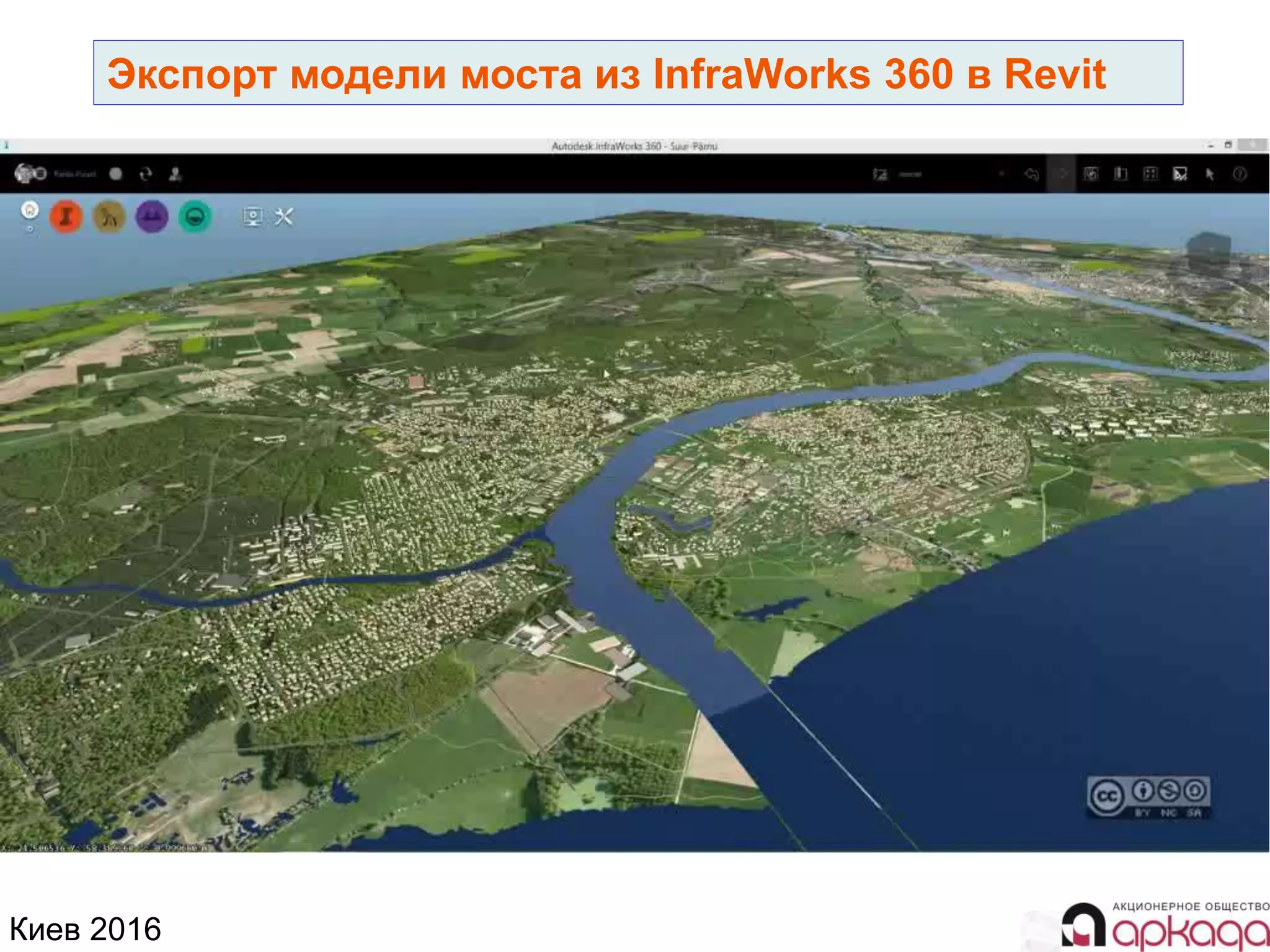Click the Redo arrow icon
This screenshot has width=1270, height=952.
[x=1062, y=174]
